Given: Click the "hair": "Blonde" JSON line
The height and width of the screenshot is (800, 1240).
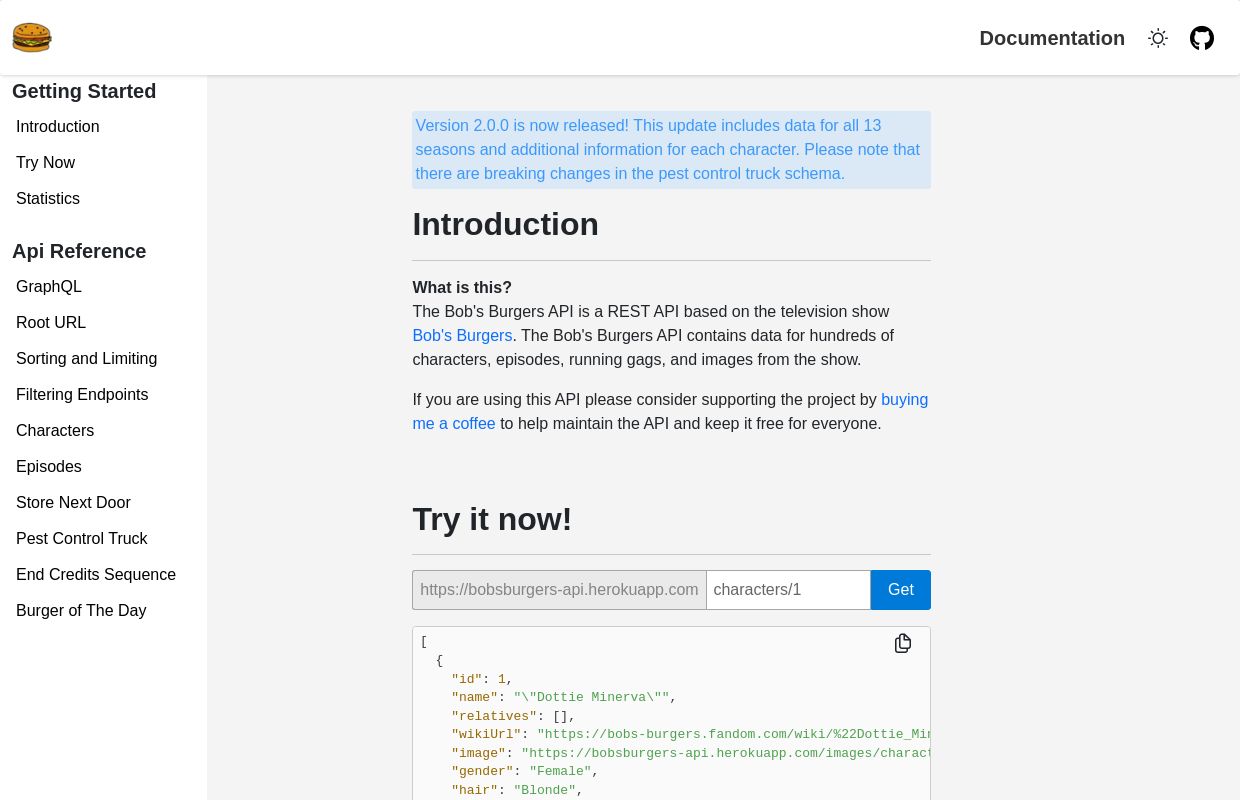Looking at the screenshot, I should pyautogui.click(x=517, y=790).
